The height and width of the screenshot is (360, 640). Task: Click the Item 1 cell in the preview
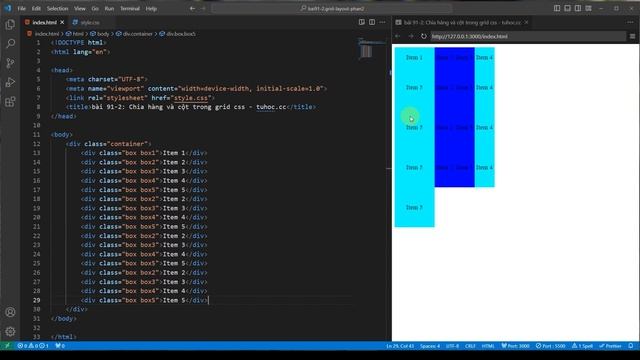(x=414, y=58)
